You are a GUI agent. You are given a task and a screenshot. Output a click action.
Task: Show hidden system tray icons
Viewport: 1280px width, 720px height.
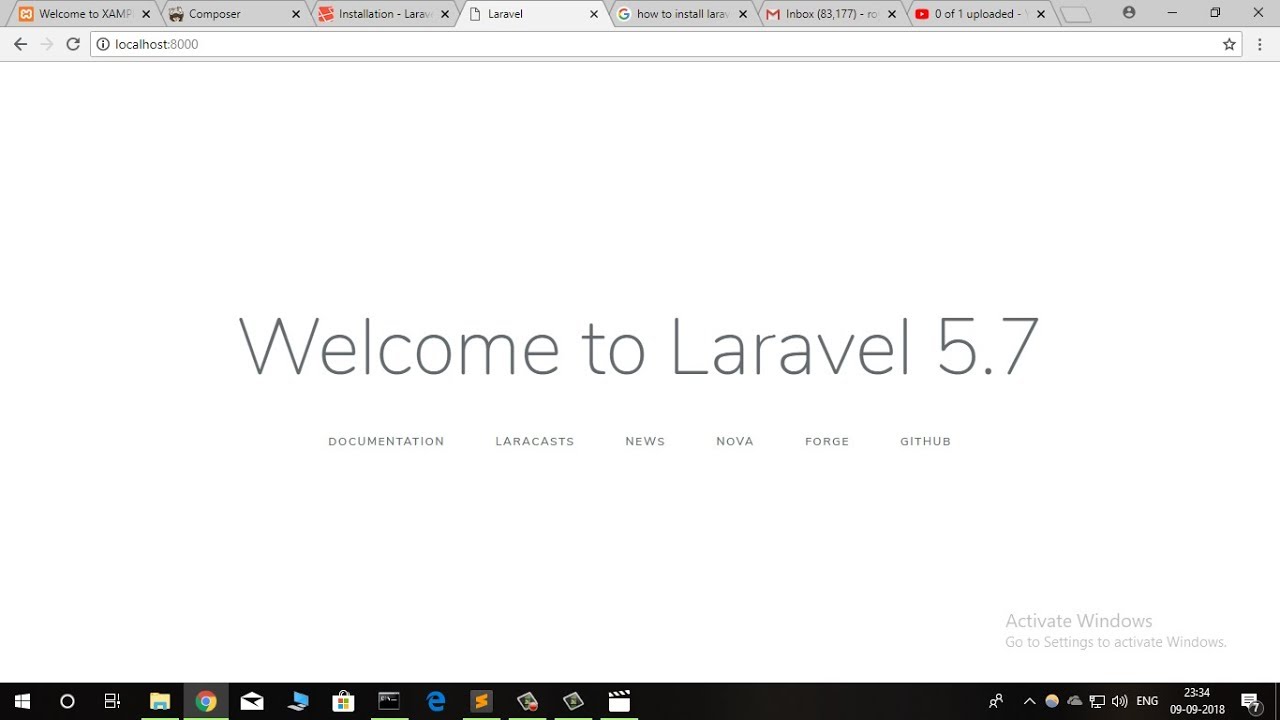point(1029,701)
